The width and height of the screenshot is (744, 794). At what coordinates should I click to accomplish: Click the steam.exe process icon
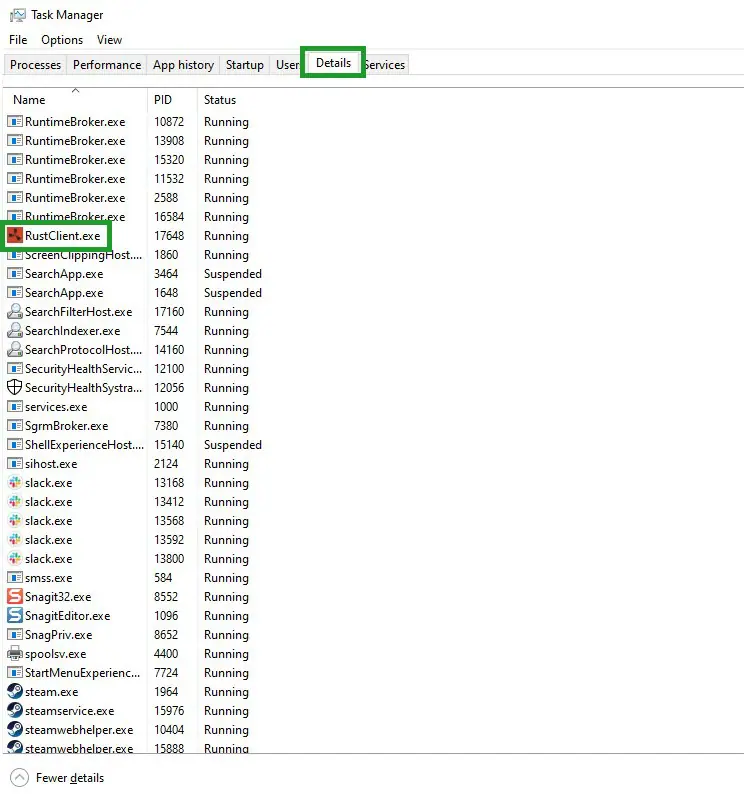(15, 691)
